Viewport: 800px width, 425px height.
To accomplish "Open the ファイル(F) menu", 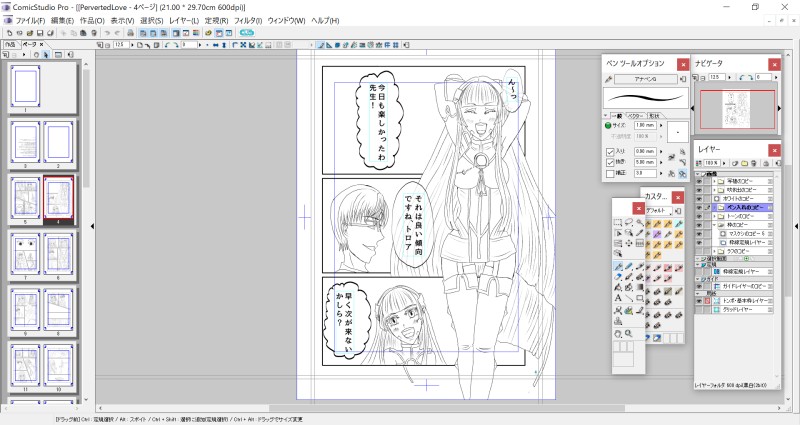I will 30,20.
